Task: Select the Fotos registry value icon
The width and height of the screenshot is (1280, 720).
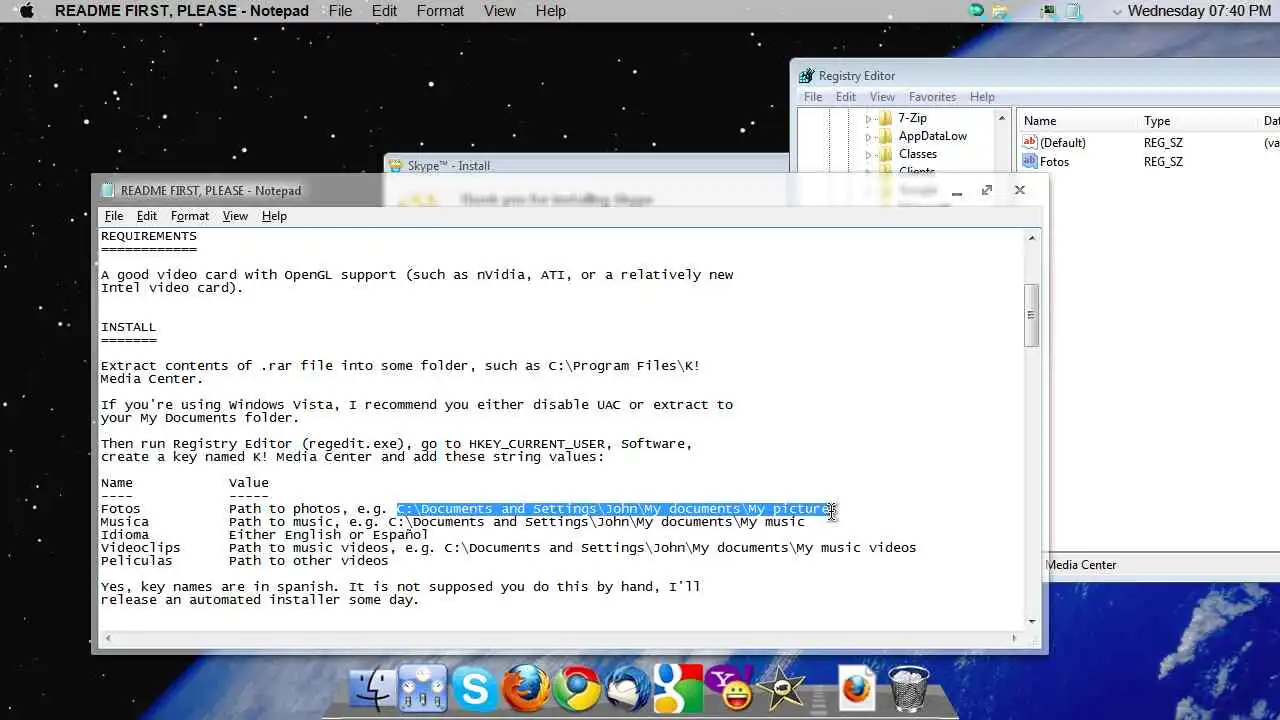Action: 1030,162
